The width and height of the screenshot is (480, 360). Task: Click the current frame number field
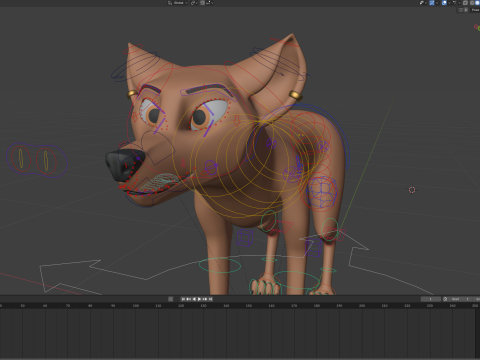pos(431,299)
